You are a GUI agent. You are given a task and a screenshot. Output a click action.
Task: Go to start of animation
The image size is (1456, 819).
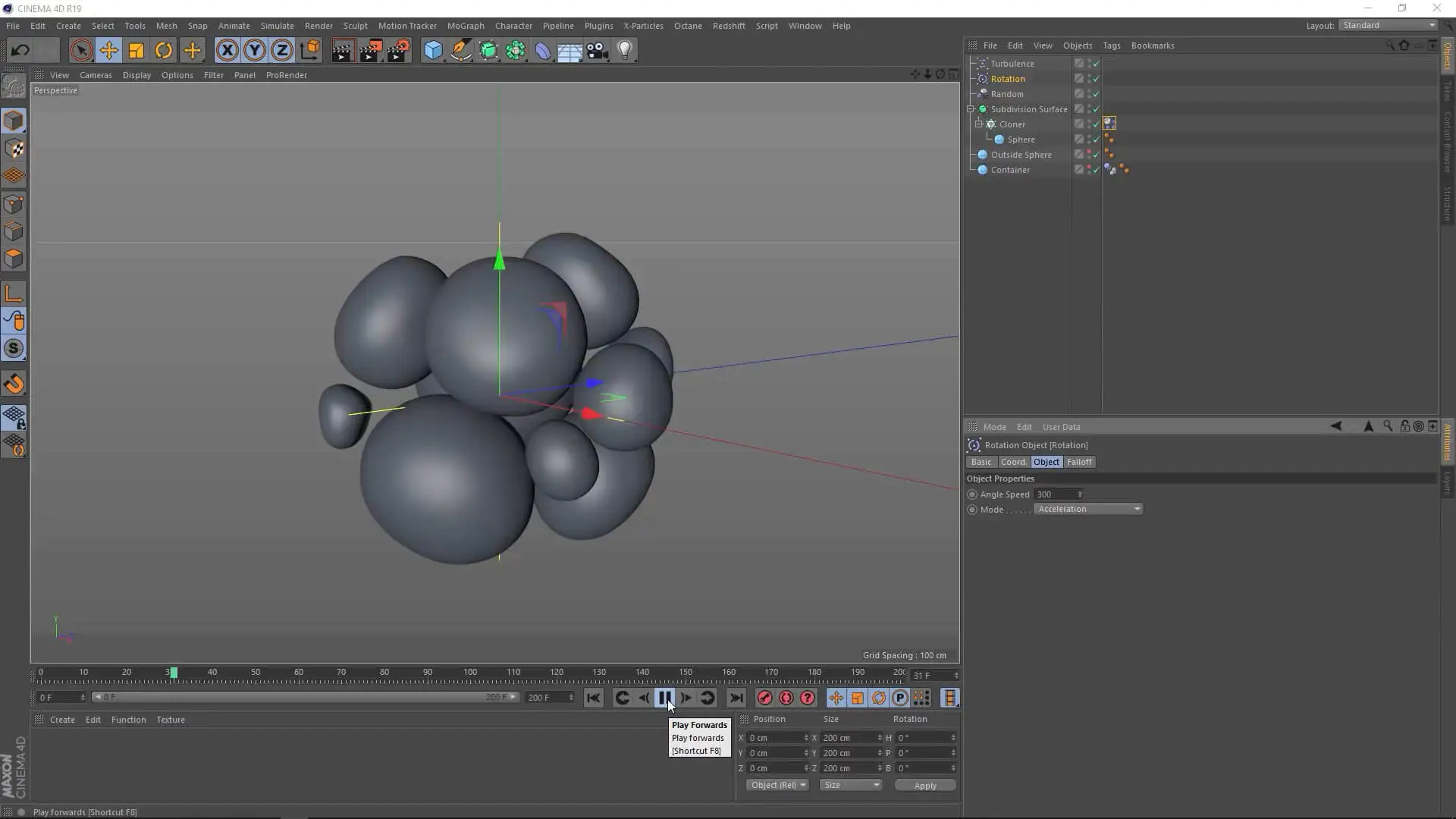[x=594, y=698]
